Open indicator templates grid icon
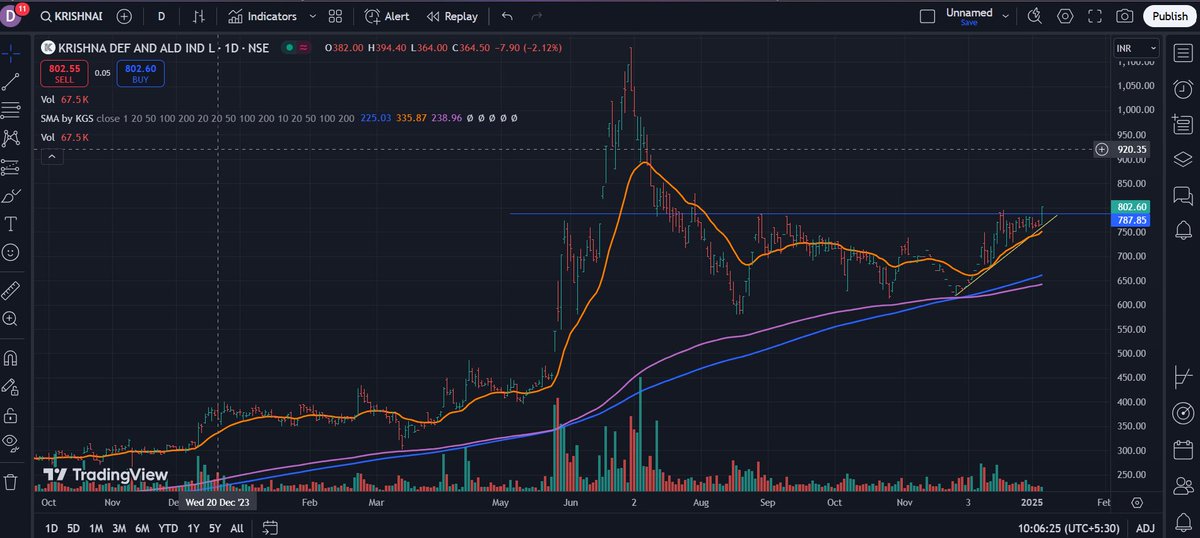Screen dimensions: 1200x538 tap(335, 16)
